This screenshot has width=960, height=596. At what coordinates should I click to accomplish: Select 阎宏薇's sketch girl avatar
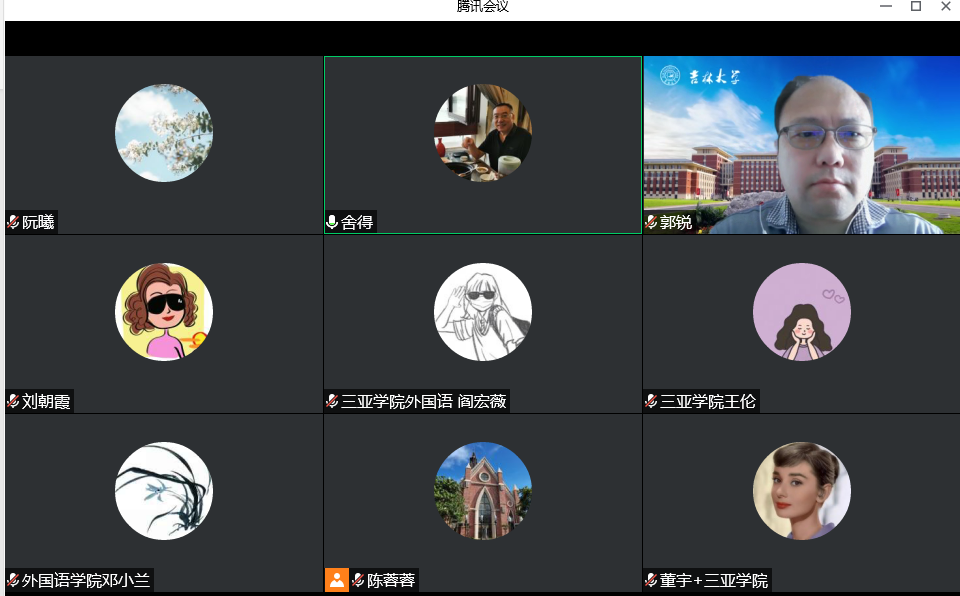coord(483,312)
